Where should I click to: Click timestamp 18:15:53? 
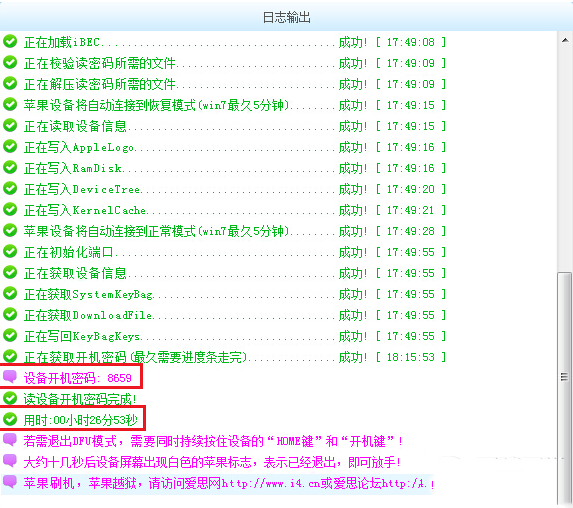[411, 357]
